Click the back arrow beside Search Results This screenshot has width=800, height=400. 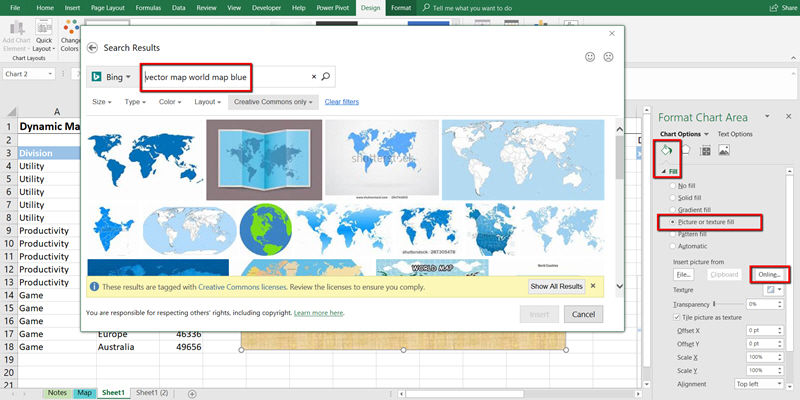(x=93, y=48)
